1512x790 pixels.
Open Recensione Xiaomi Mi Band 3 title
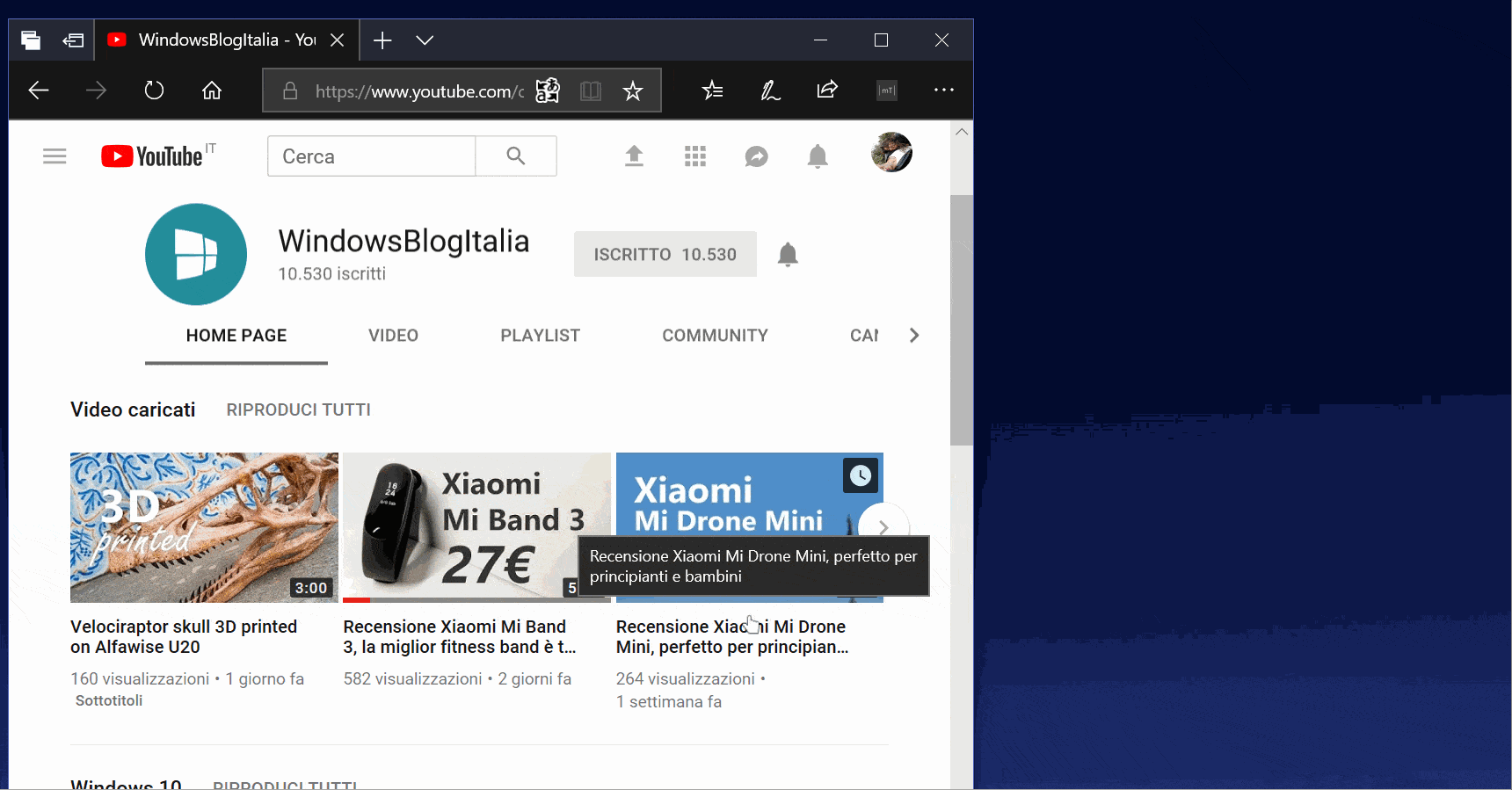point(460,636)
